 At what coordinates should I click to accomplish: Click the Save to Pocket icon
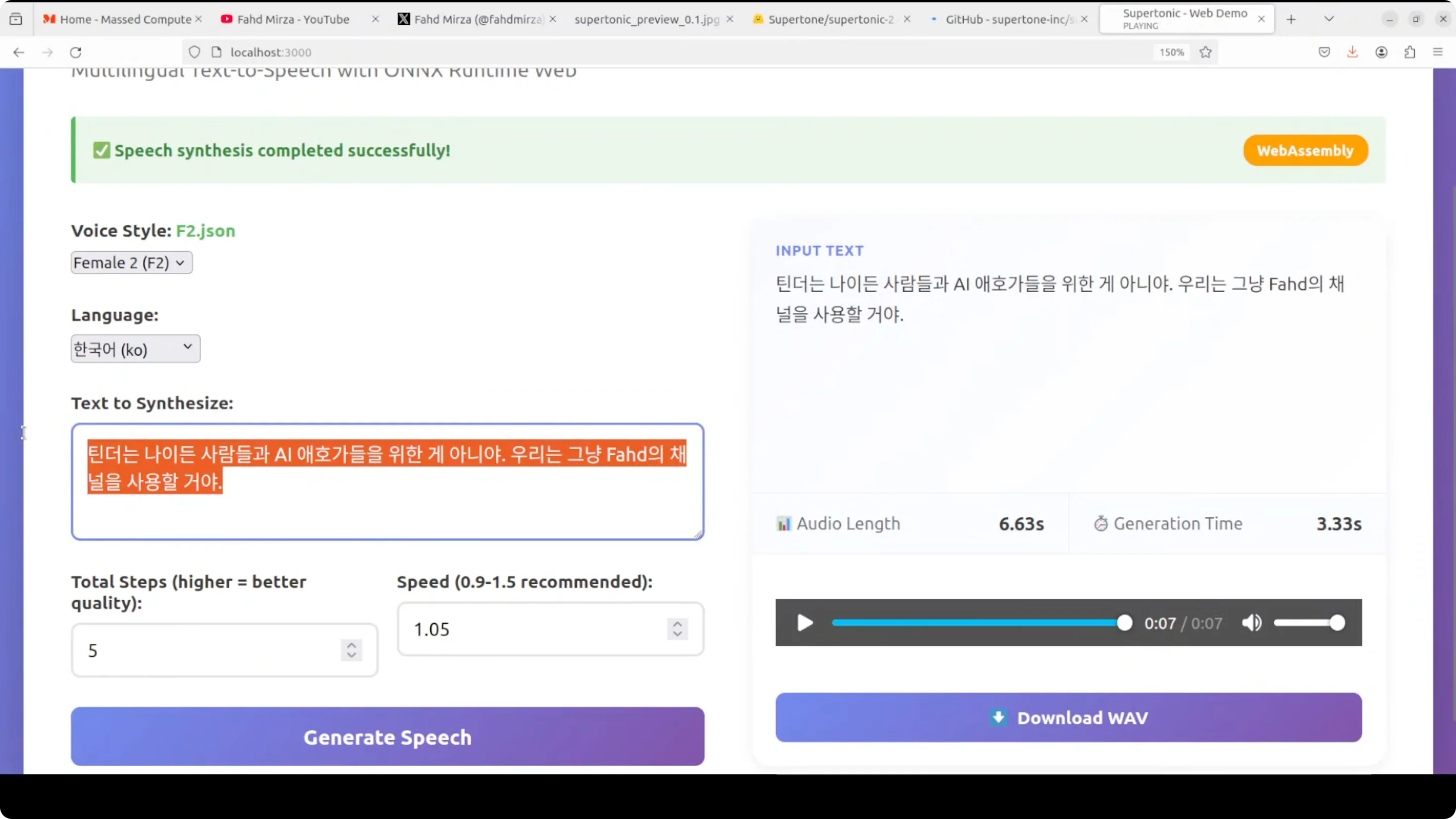[1324, 52]
